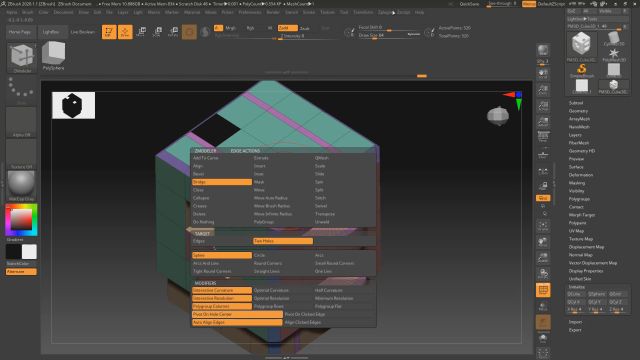The height and width of the screenshot is (360, 640).
Task: Click the Actual size icon
Action: click(x=543, y=106)
